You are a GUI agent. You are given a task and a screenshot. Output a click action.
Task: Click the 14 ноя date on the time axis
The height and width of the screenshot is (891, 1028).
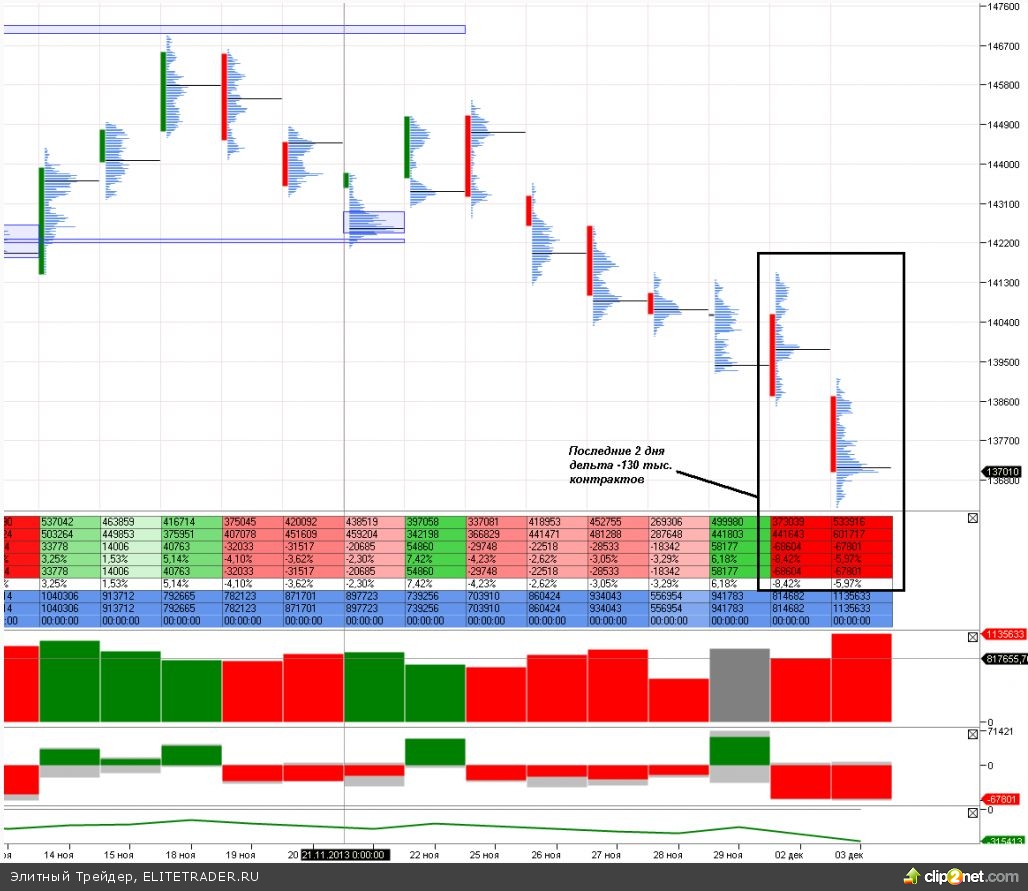[x=58, y=855]
